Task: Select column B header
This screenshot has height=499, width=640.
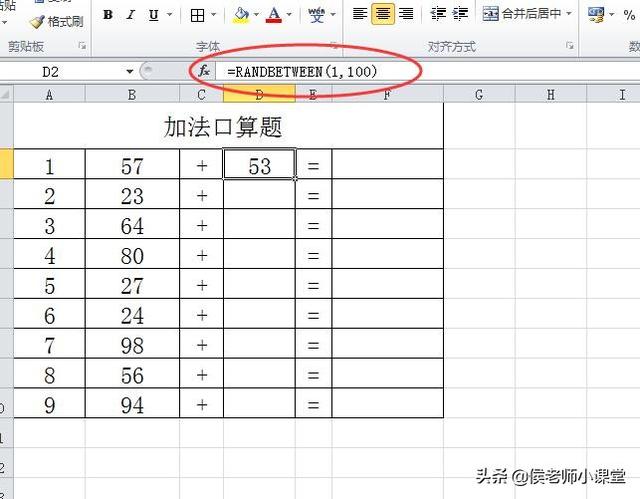Action: (x=132, y=95)
